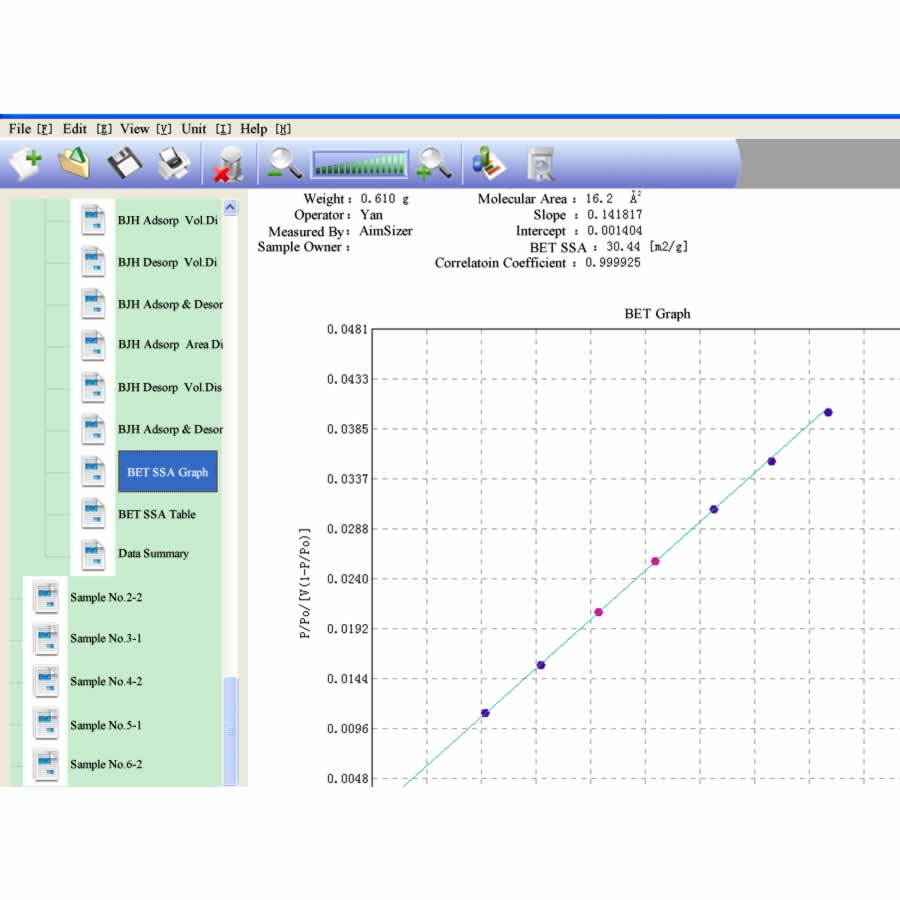The height and width of the screenshot is (900, 900).
Task: Click the lowest blue data point on graph
Action: [485, 713]
